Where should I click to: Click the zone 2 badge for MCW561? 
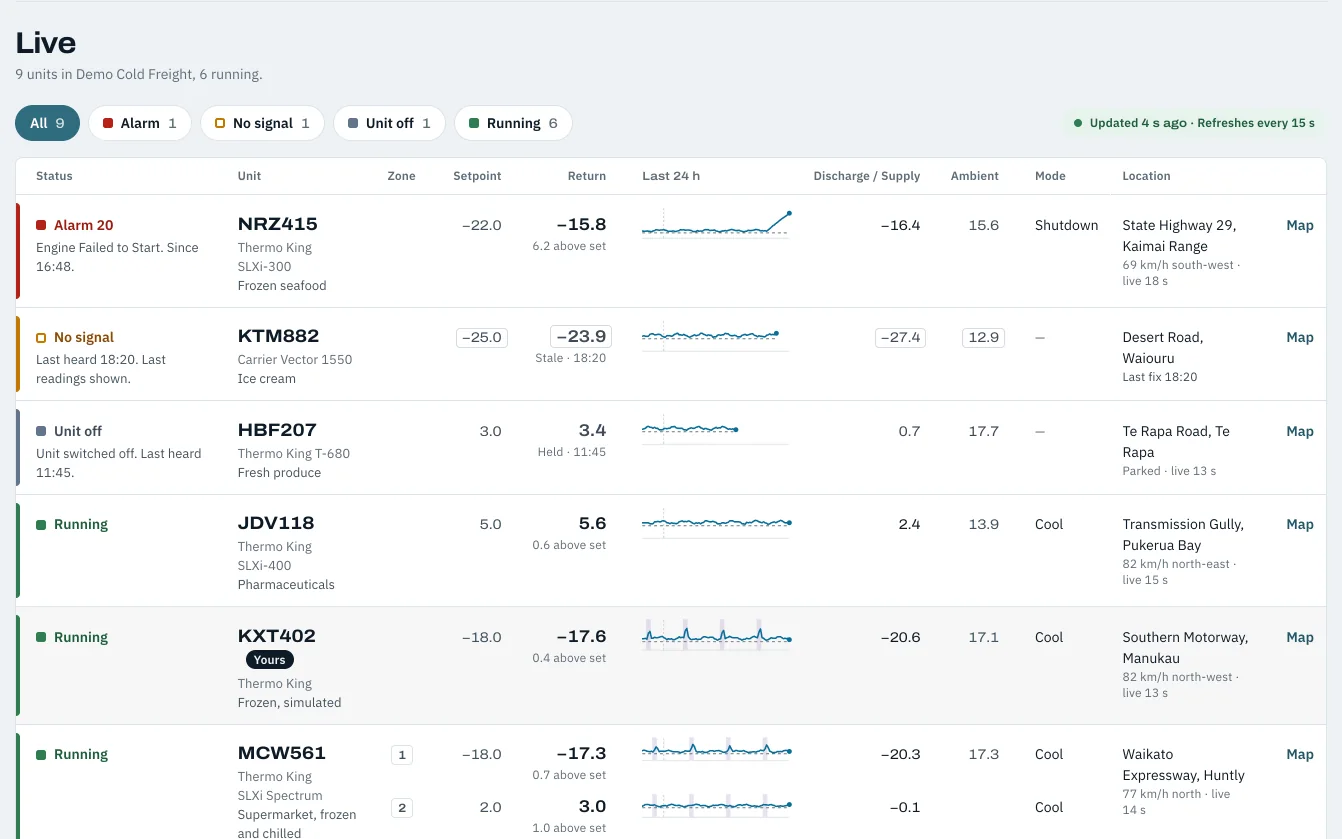point(402,808)
